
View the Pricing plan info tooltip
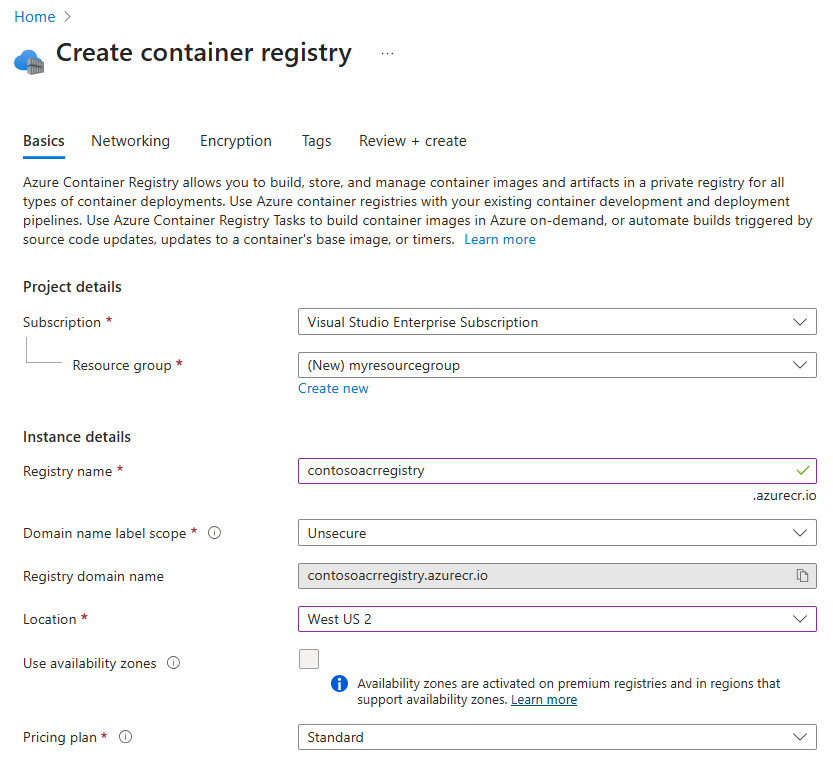pyautogui.click(x=125, y=737)
